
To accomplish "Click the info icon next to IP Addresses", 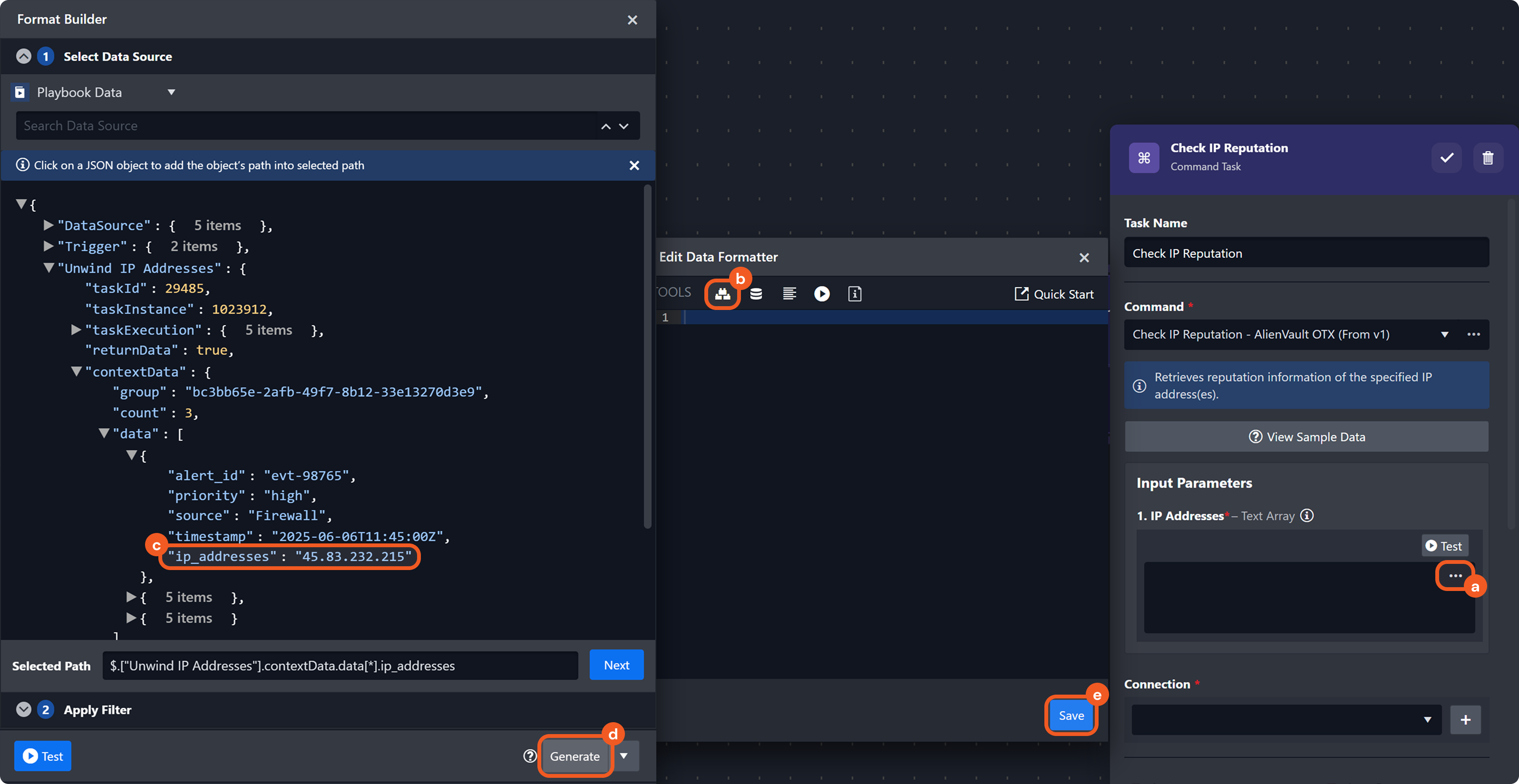I will click(x=1307, y=516).
